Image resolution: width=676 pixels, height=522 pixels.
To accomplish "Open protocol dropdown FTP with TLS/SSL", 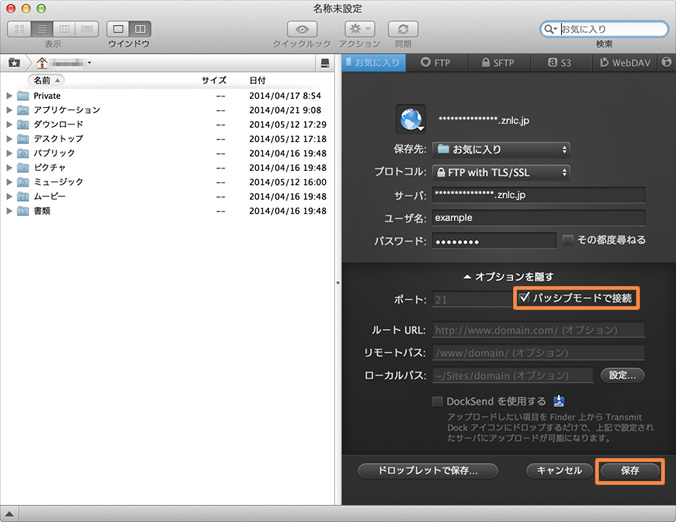I will (x=501, y=172).
